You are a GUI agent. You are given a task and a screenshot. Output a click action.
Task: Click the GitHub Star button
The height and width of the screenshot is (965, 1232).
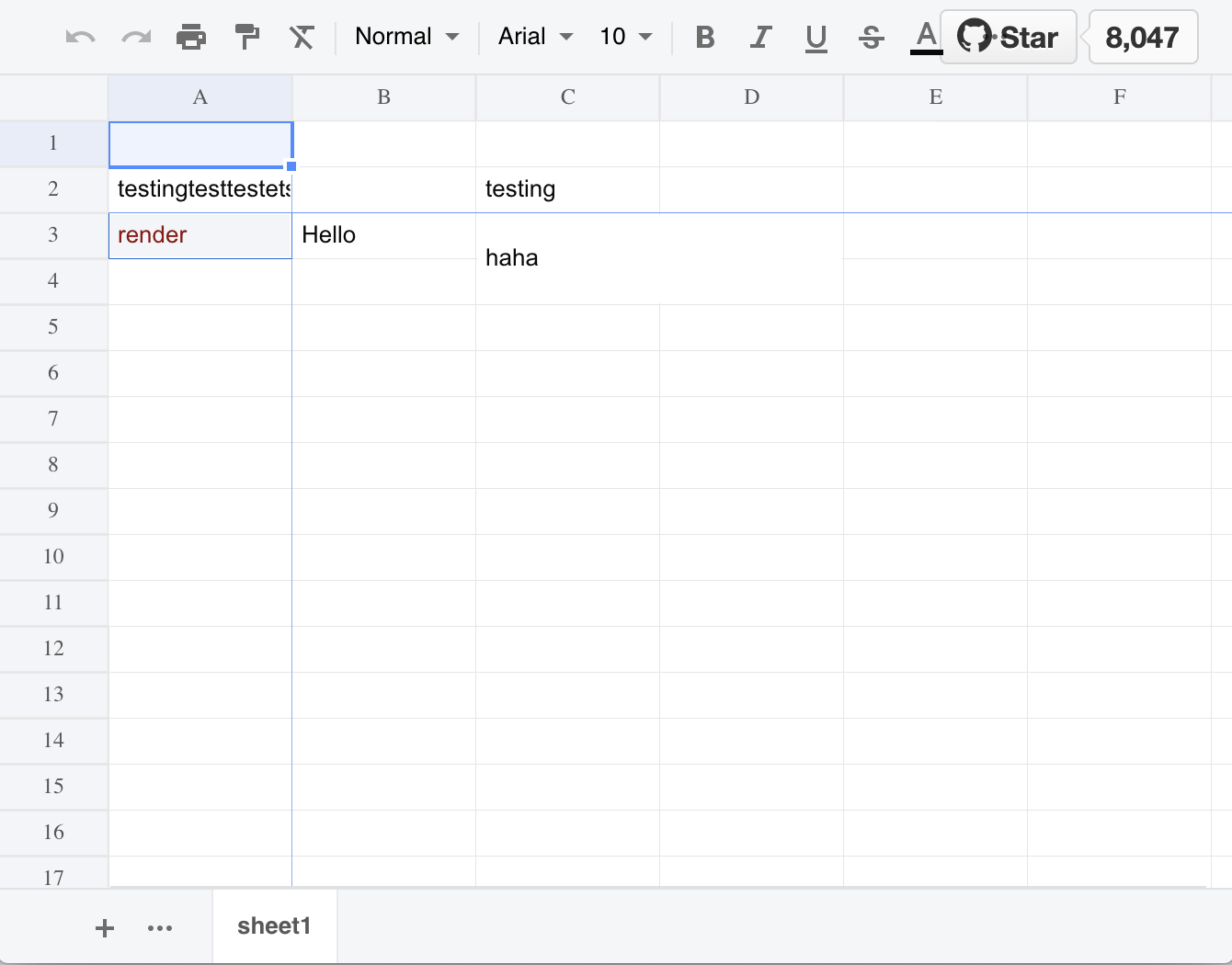[x=1008, y=37]
